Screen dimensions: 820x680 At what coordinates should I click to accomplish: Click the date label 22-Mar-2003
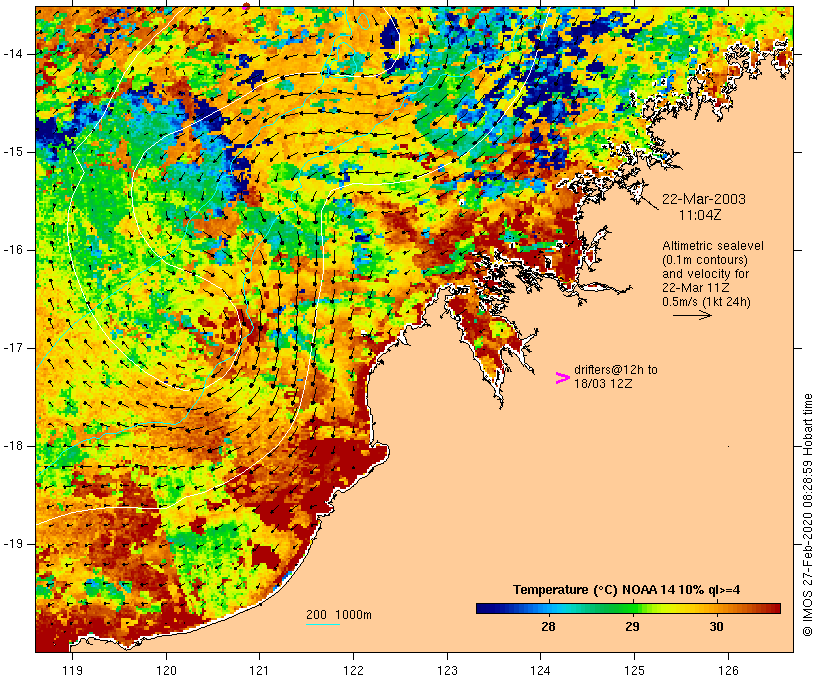coord(703,199)
